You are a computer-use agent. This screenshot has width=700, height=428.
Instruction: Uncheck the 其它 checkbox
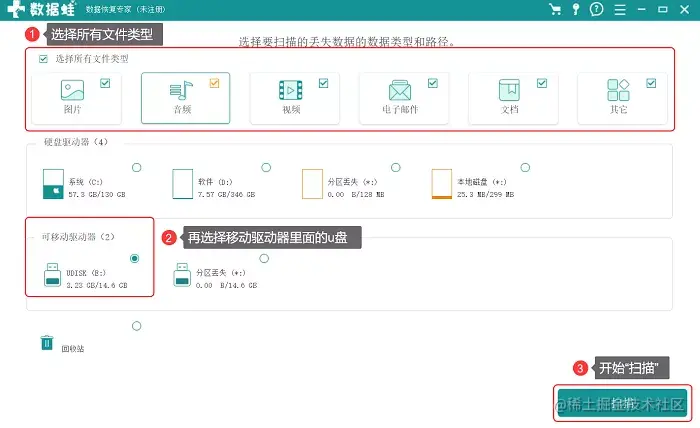click(x=651, y=83)
